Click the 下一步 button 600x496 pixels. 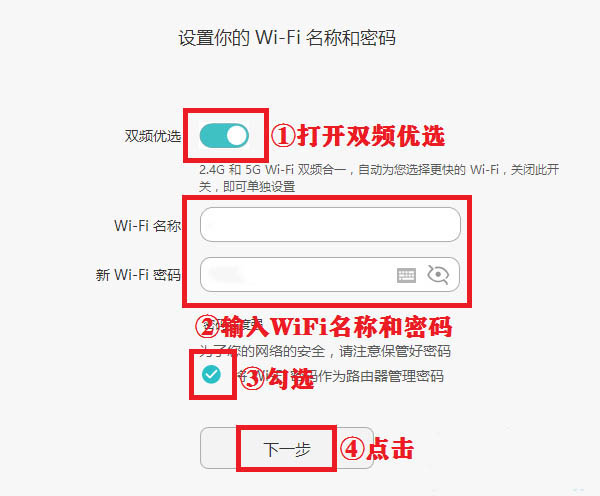tap(287, 448)
